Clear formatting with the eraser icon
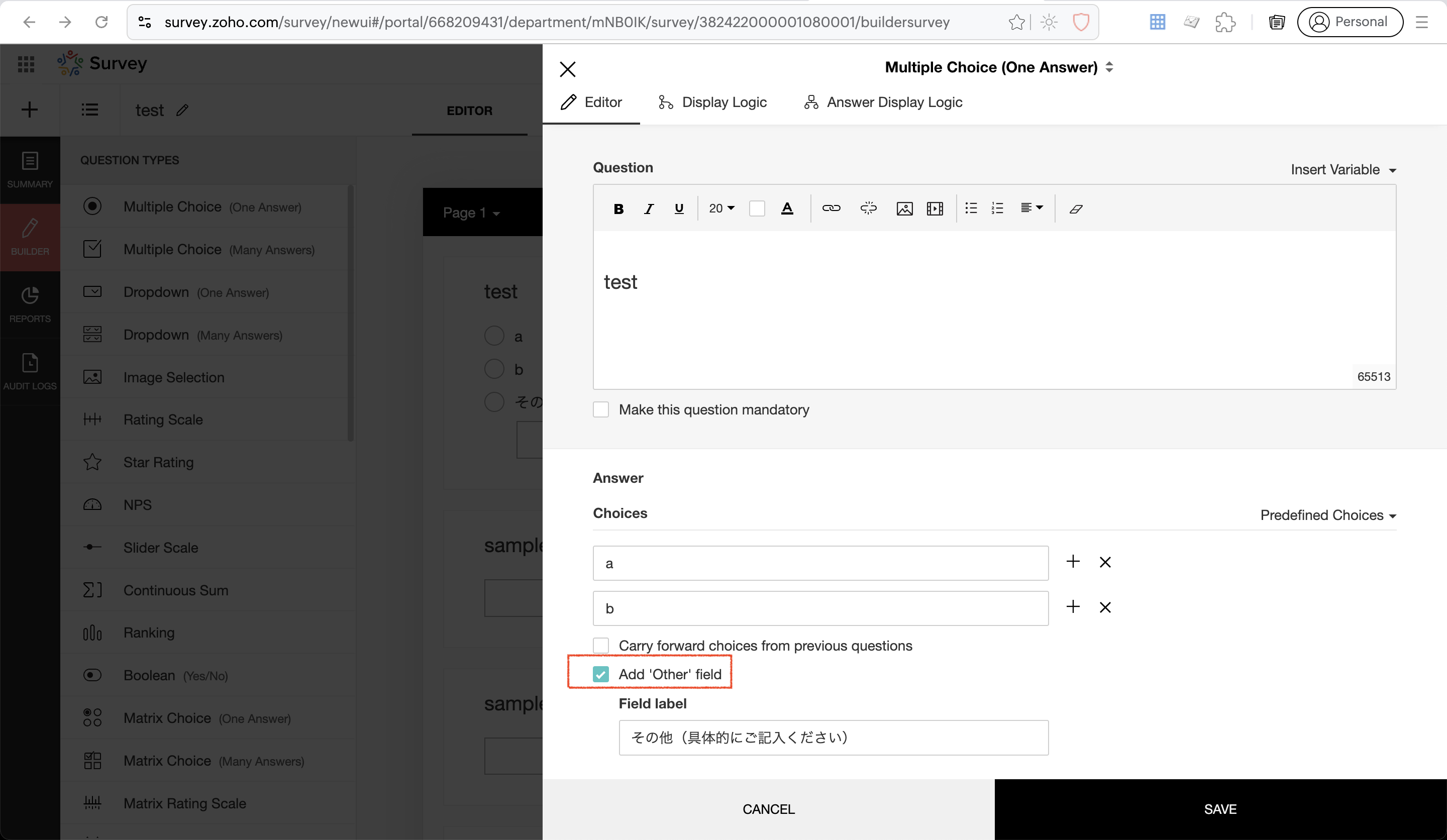Image resolution: width=1447 pixels, height=840 pixels. 1076,208
